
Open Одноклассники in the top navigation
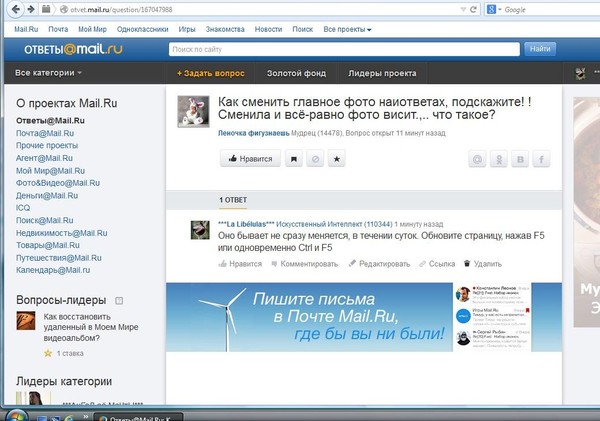point(142,29)
